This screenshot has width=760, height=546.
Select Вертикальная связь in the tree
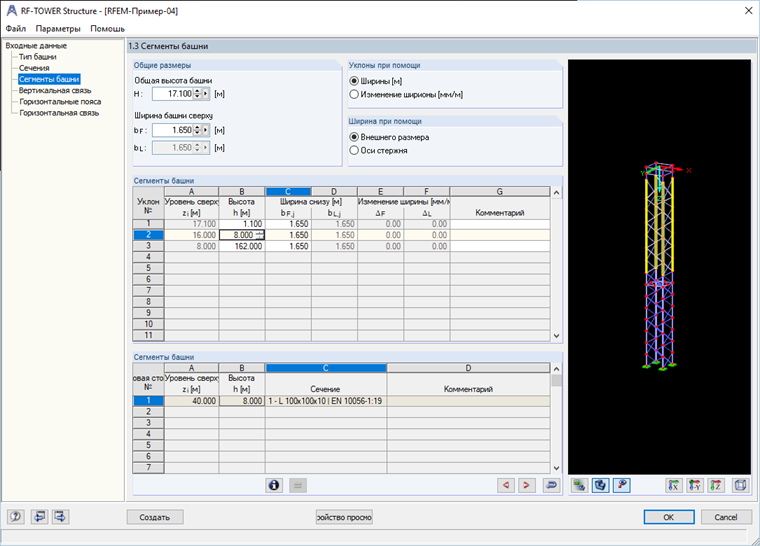55,91
